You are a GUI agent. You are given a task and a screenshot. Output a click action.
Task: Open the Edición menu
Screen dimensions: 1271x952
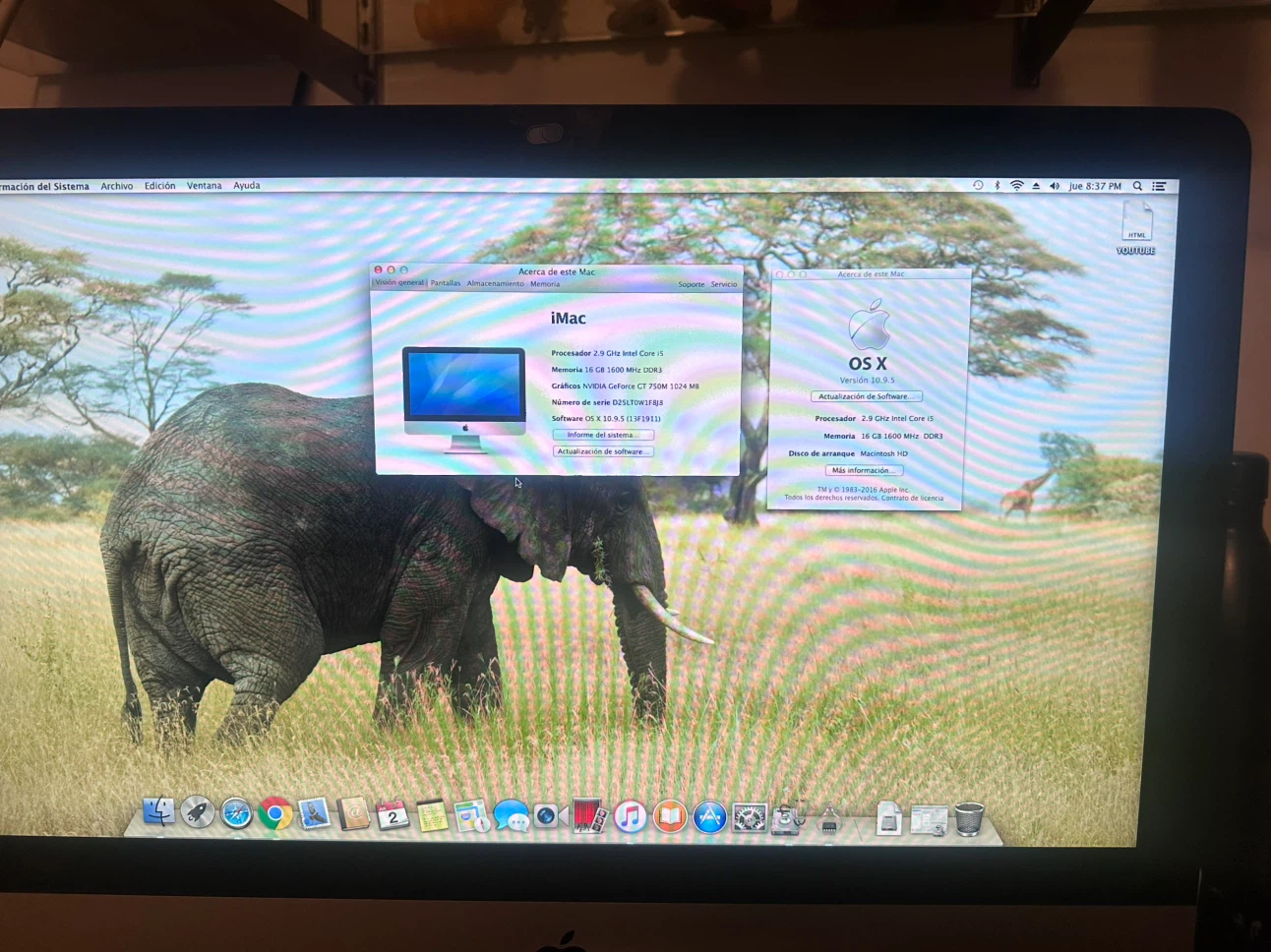[x=160, y=186]
